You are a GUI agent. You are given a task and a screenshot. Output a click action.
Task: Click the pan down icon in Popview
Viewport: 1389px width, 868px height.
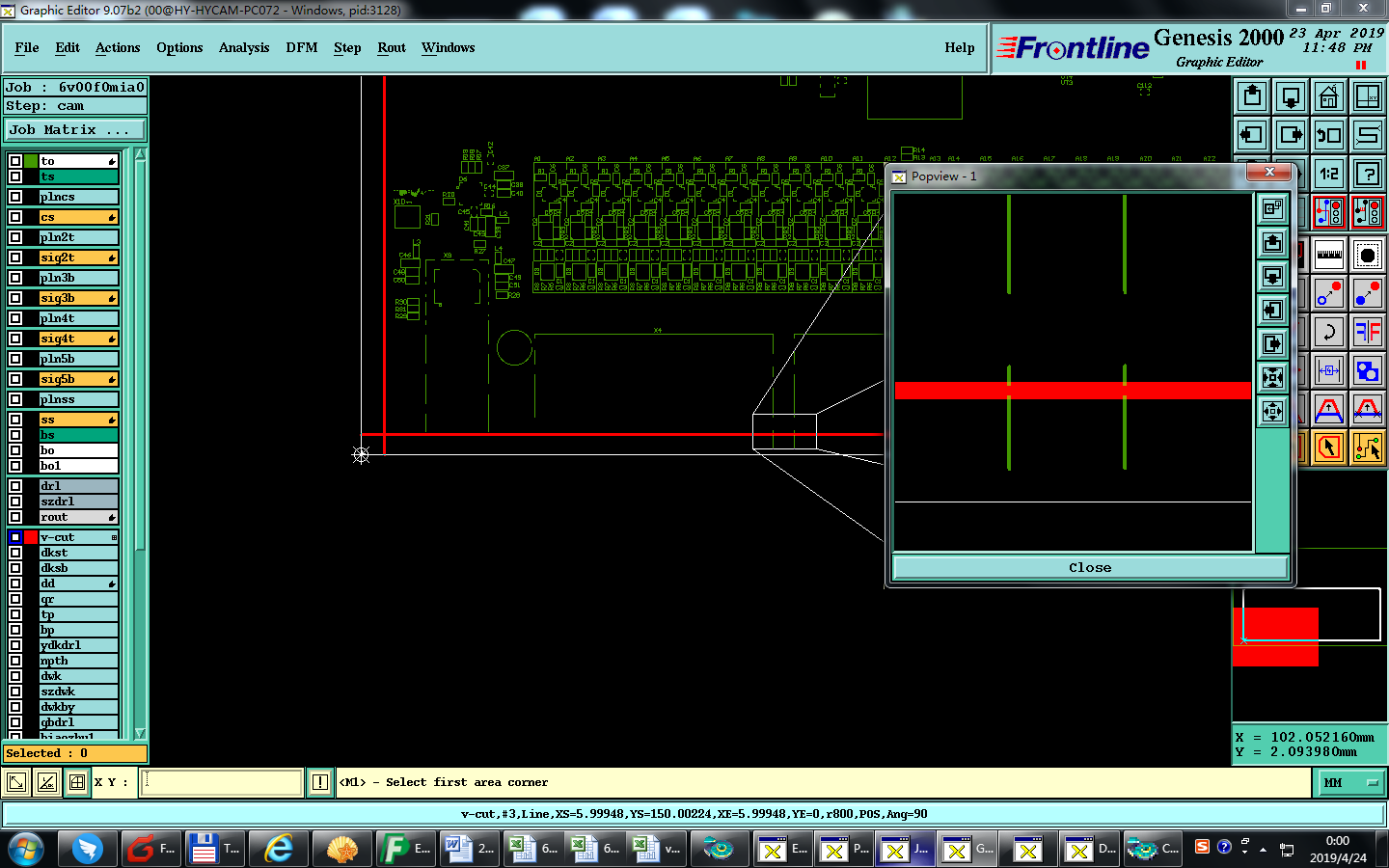coord(1273,276)
